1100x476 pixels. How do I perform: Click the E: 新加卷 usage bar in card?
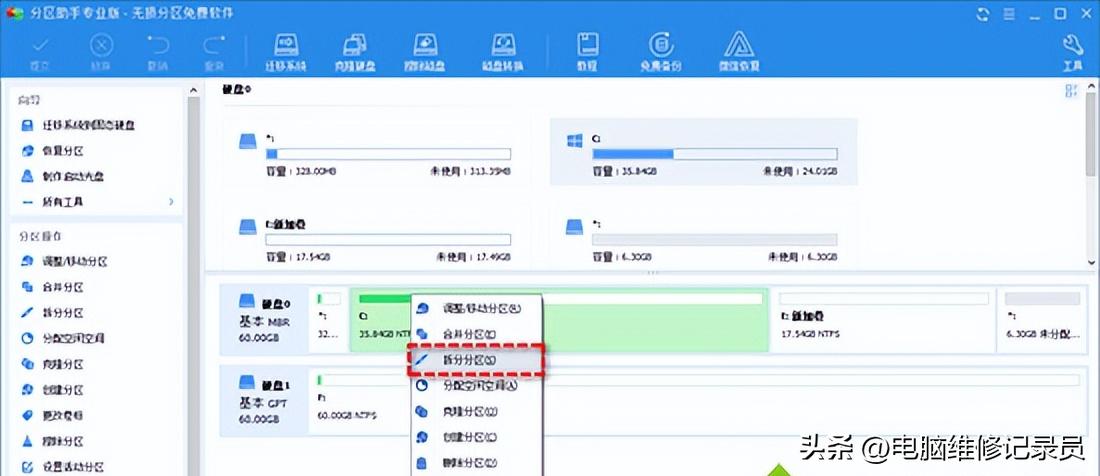388,240
